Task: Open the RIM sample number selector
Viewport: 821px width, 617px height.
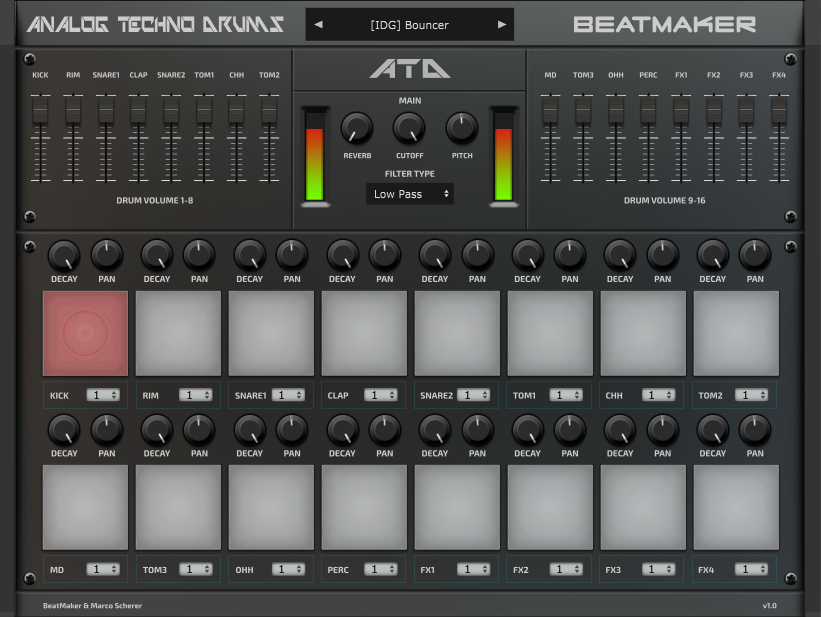Action: [x=196, y=395]
